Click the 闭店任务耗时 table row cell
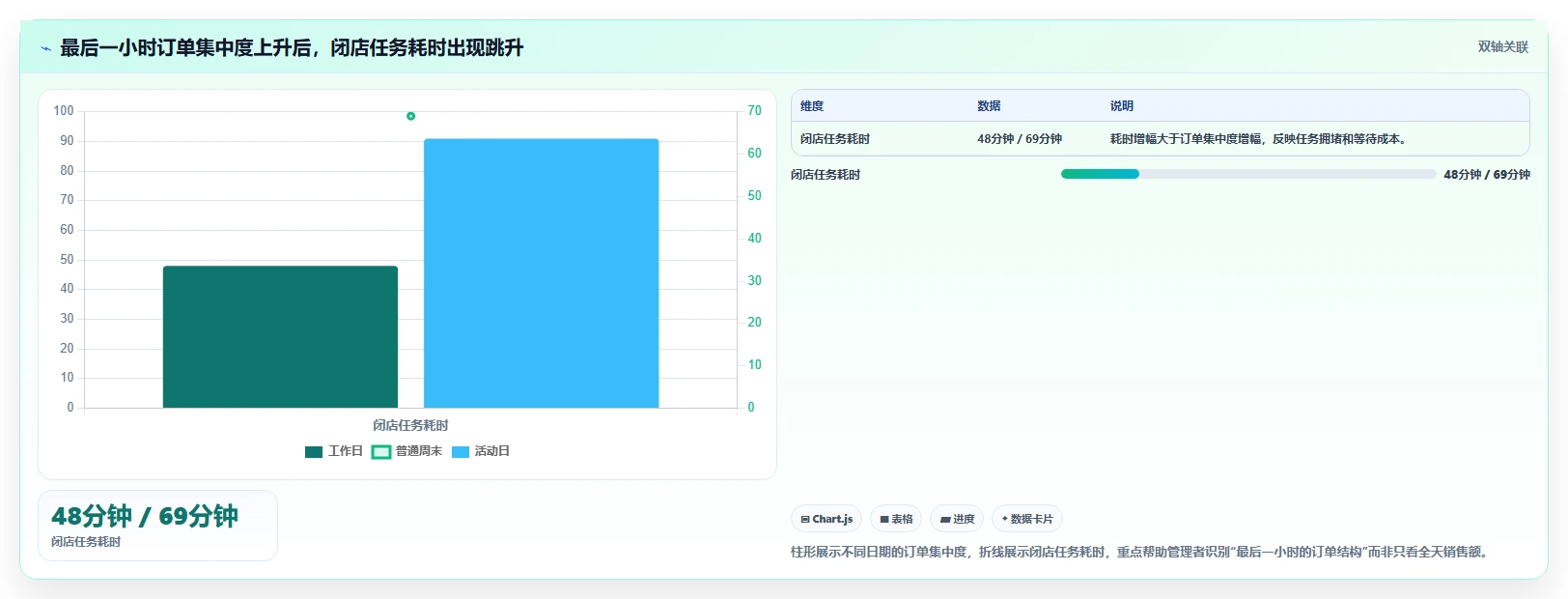Image resolution: width=1568 pixels, height=599 pixels. (835, 139)
